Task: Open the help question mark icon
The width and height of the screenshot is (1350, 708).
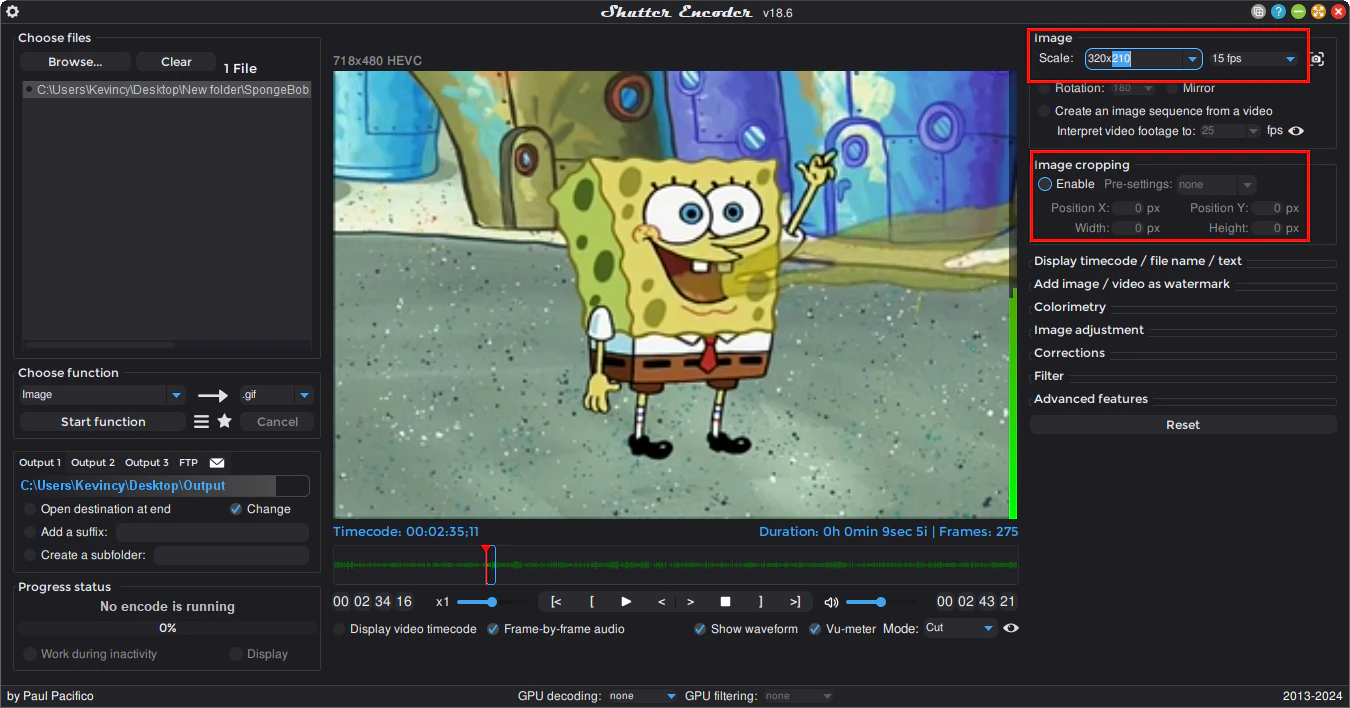Action: pyautogui.click(x=1278, y=12)
